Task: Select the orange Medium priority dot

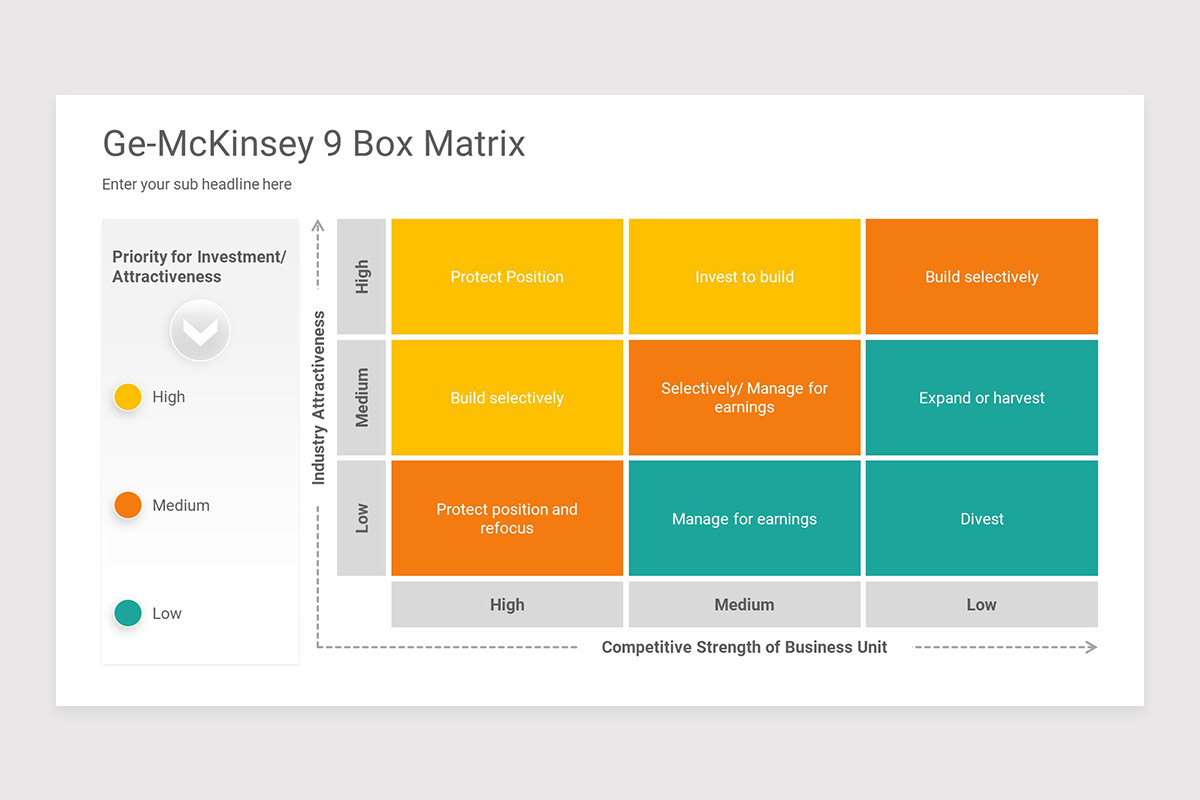Action: click(x=127, y=505)
